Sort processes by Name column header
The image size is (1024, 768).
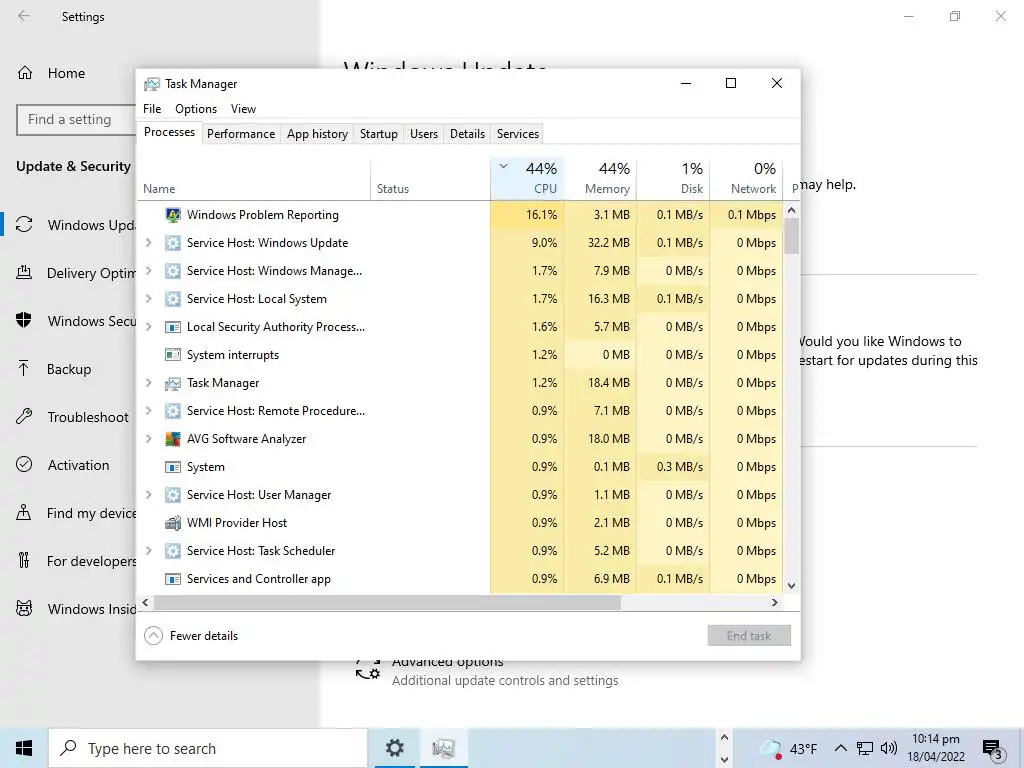click(x=254, y=178)
